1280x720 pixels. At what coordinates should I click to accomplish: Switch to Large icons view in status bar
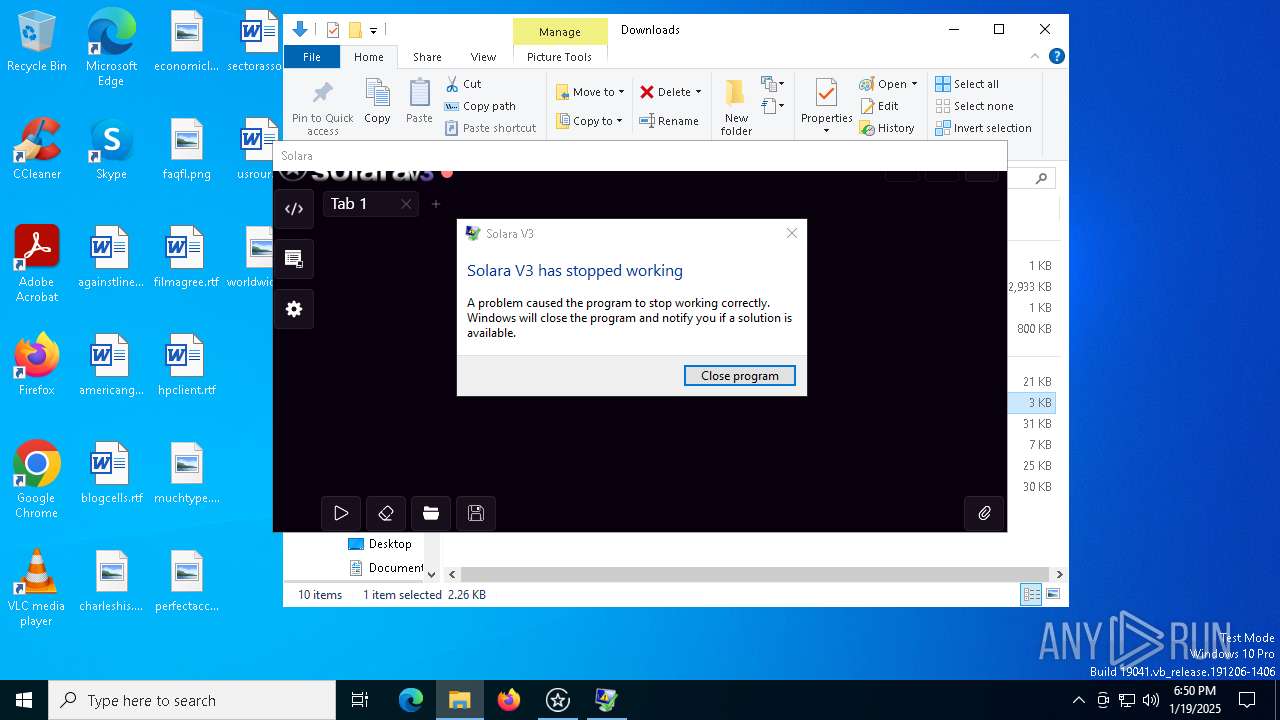point(1052,595)
